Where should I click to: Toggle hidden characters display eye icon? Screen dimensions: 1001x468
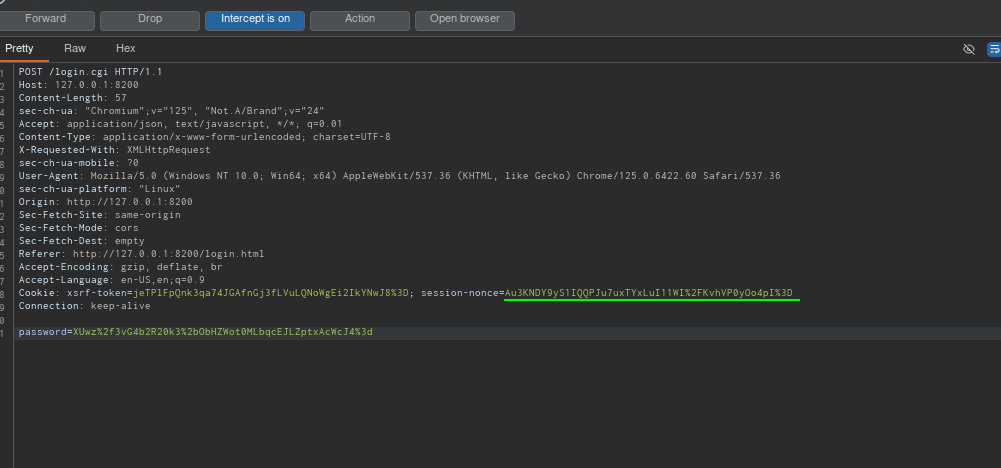[x=968, y=49]
